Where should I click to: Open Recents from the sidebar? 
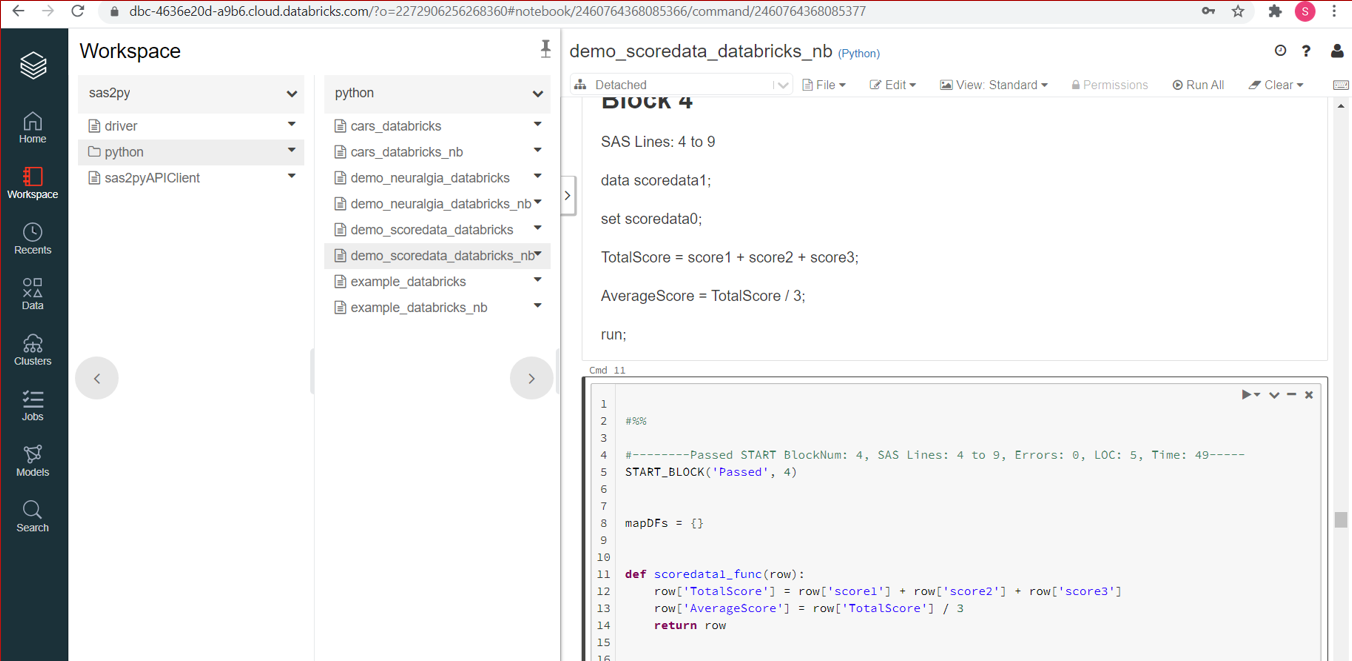[x=32, y=239]
